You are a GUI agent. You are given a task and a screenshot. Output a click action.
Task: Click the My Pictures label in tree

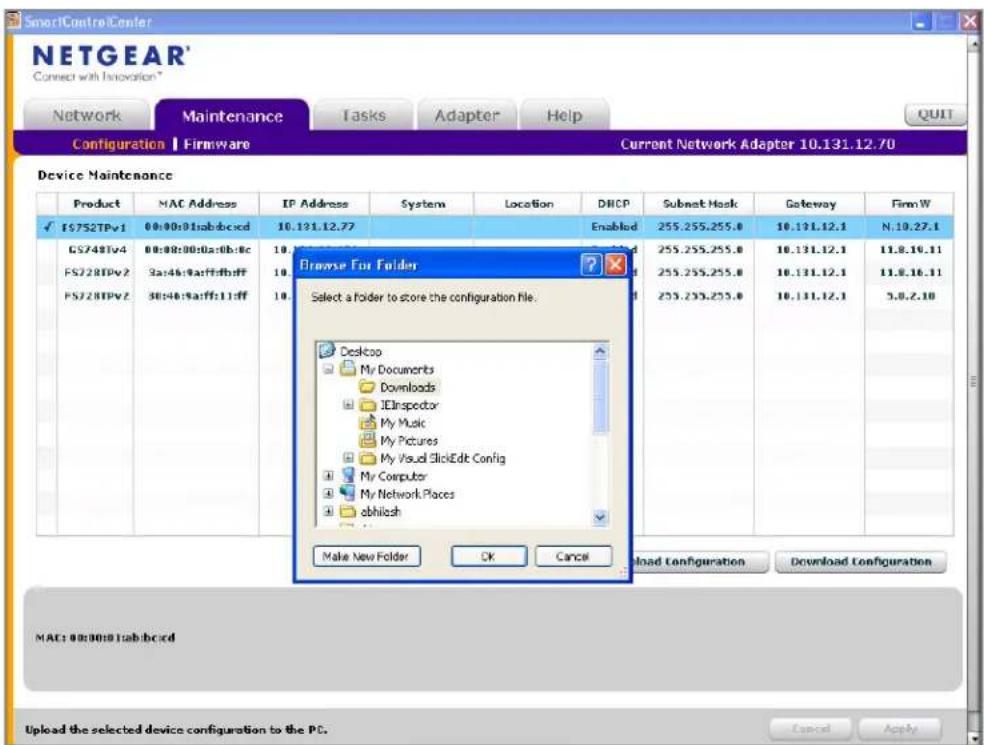pyautogui.click(x=409, y=441)
